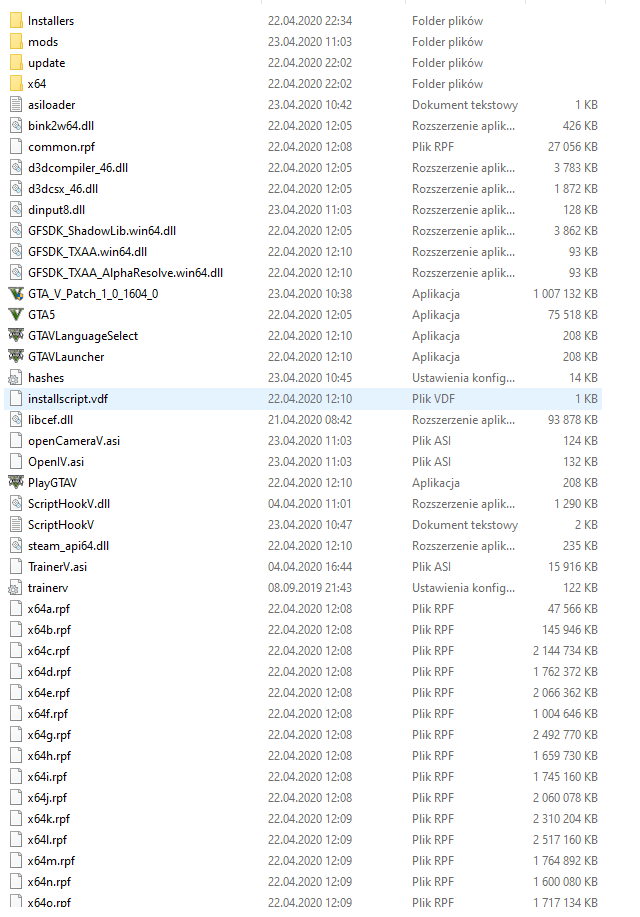
Task: Click the hashes config file icon
Action: [15, 378]
